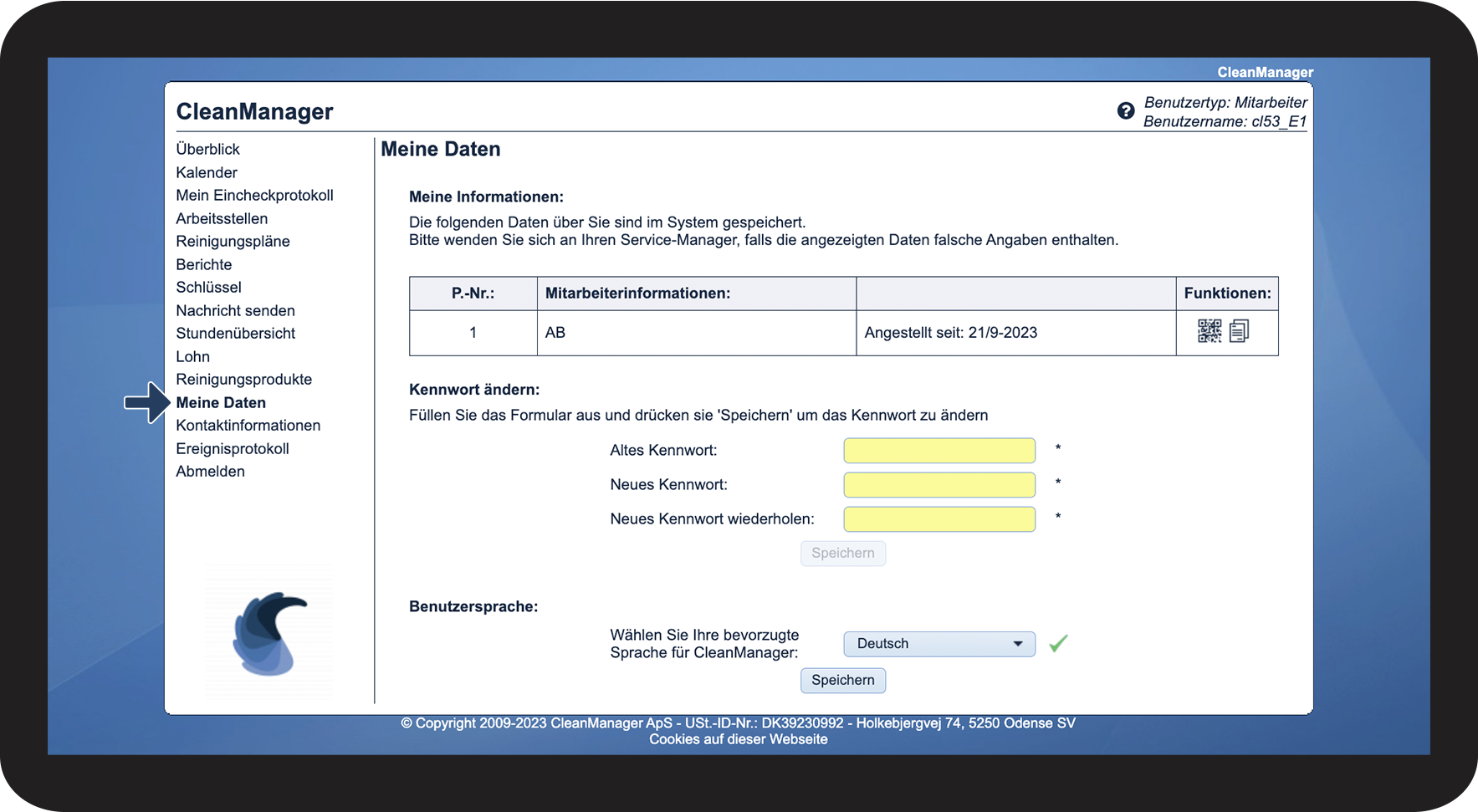Click the Altes Kennwort input field

point(938,451)
